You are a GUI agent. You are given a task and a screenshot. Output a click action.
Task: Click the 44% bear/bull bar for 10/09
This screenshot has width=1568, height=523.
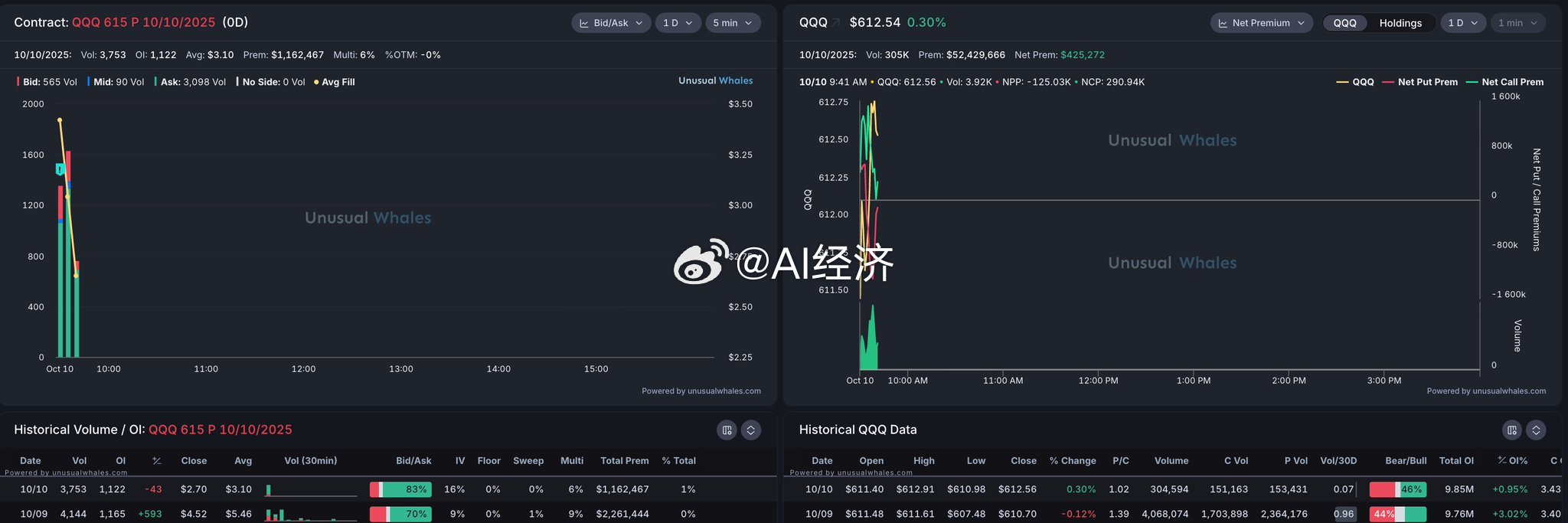1398,514
